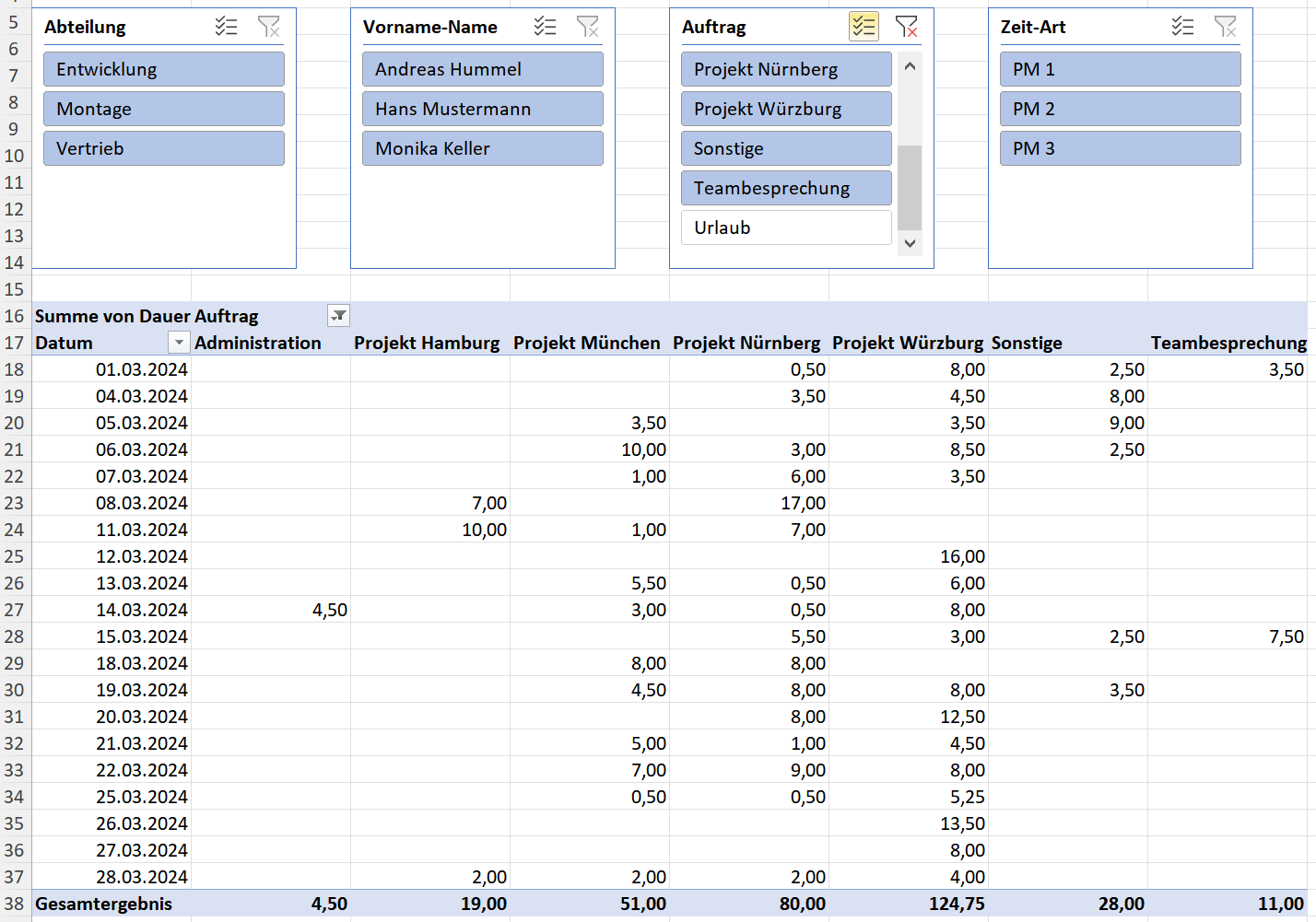Open the Datum filter dropdown
Viewport: 1316px width, 922px height.
click(179, 343)
